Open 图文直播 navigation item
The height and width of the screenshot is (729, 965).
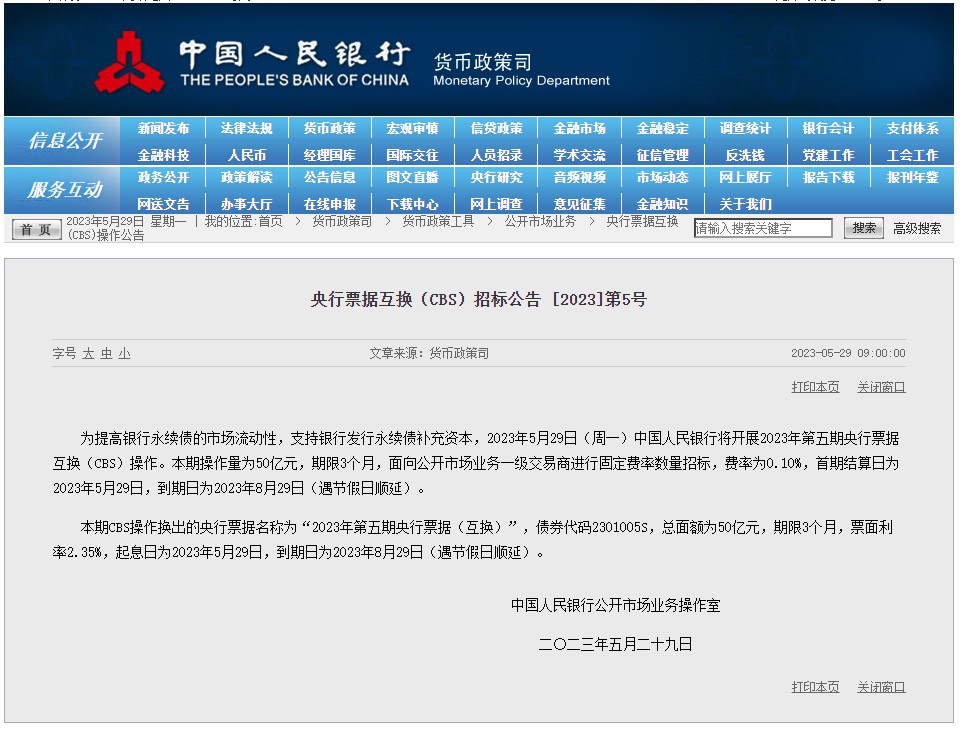point(412,178)
